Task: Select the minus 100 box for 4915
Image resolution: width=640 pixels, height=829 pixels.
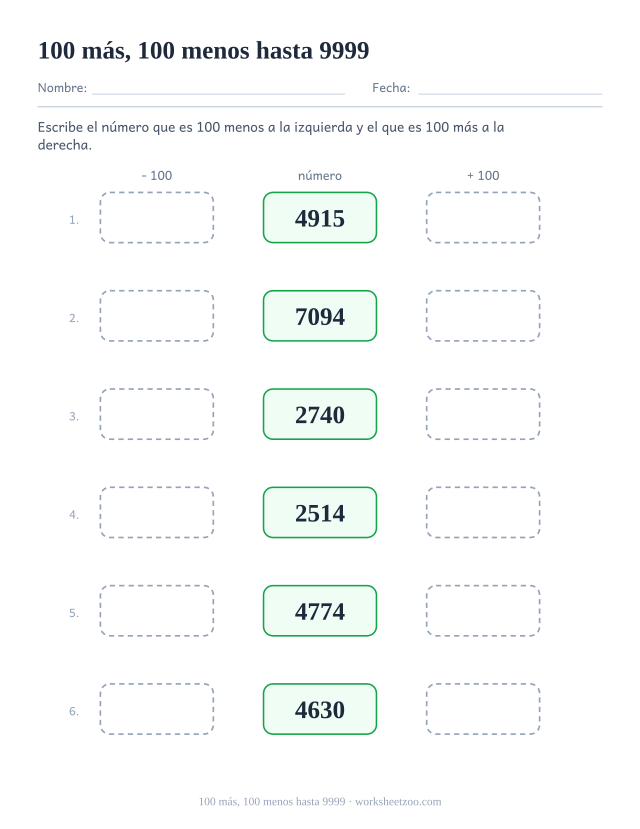Action: [157, 218]
